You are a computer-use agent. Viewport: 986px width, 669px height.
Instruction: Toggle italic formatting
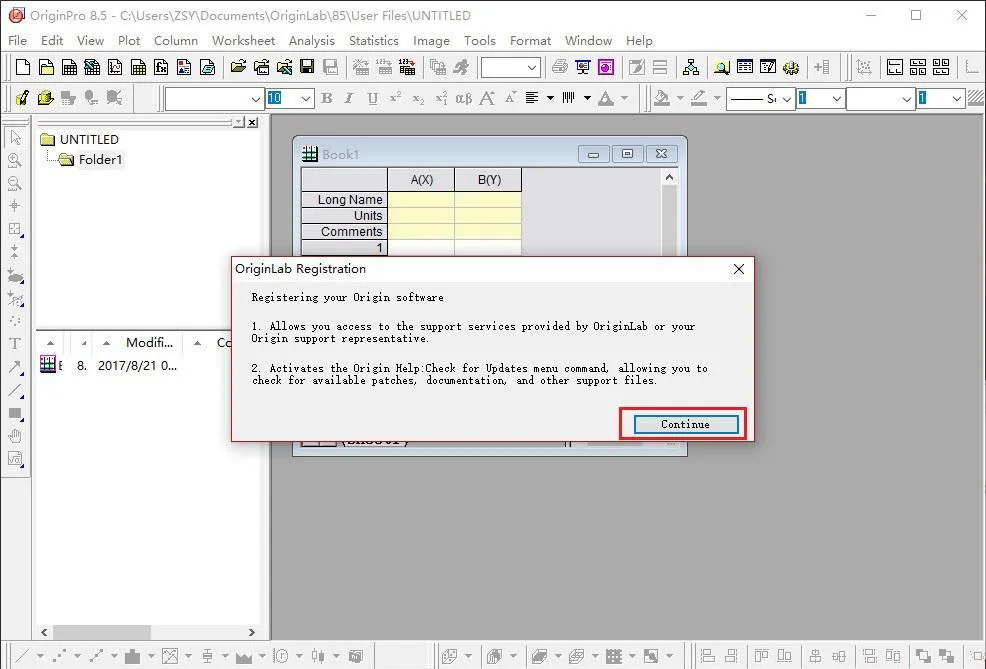tap(349, 98)
